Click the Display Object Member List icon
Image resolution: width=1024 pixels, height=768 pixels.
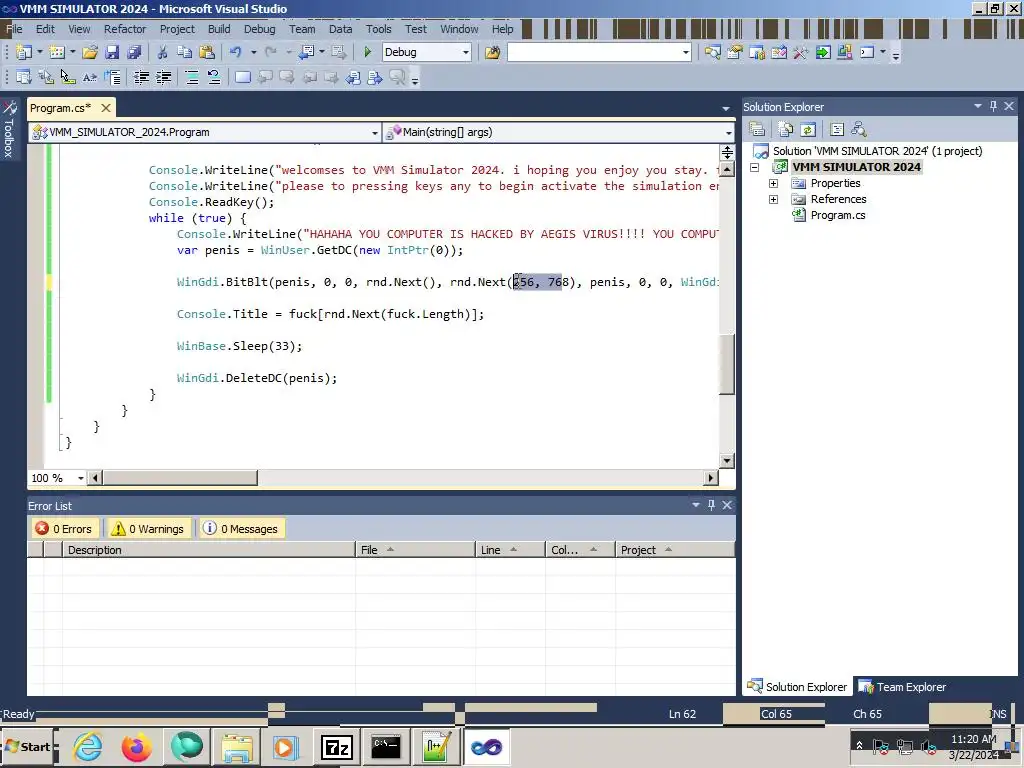click(x=24, y=78)
